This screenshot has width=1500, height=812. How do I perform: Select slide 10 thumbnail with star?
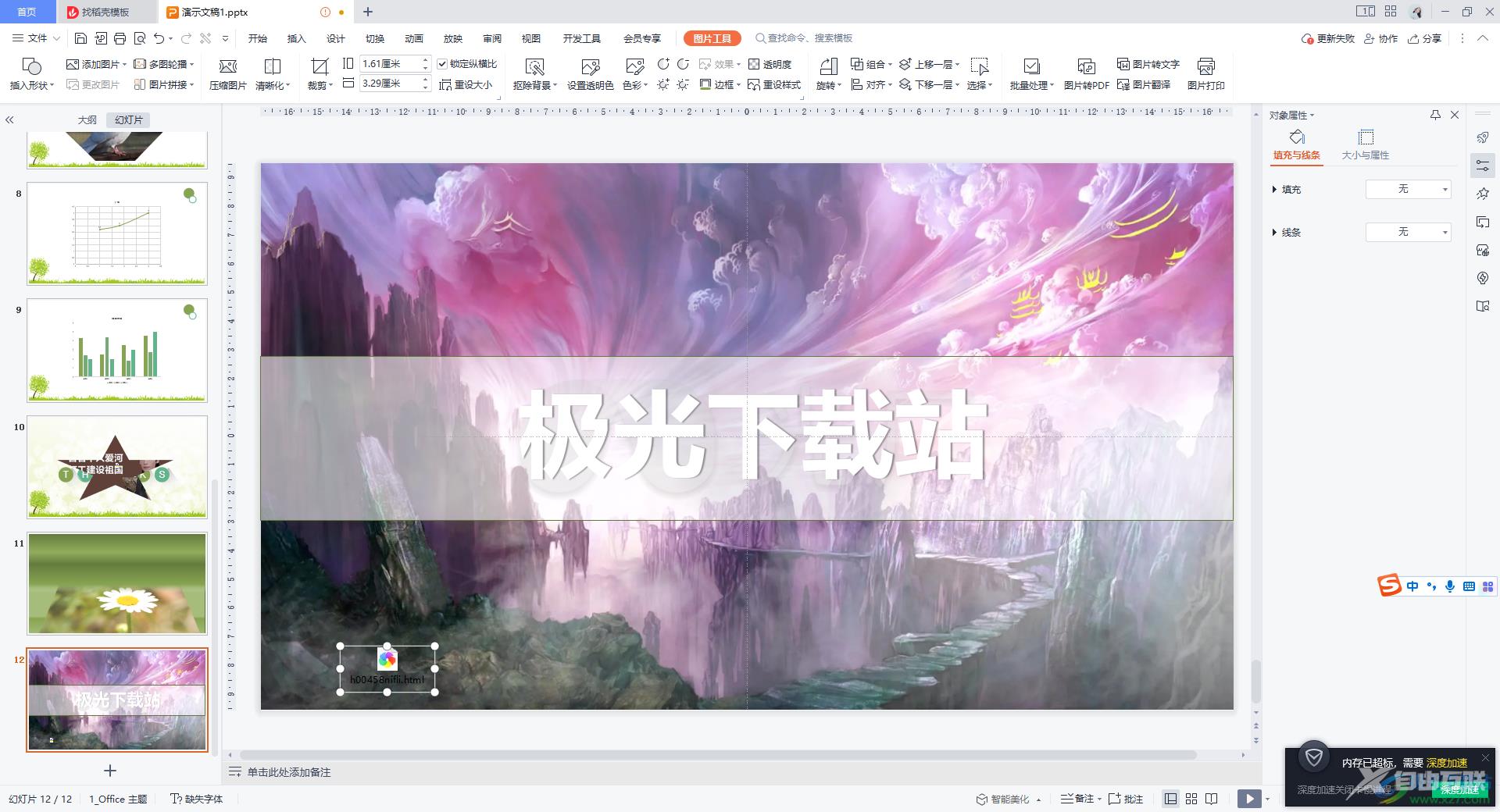(117, 467)
